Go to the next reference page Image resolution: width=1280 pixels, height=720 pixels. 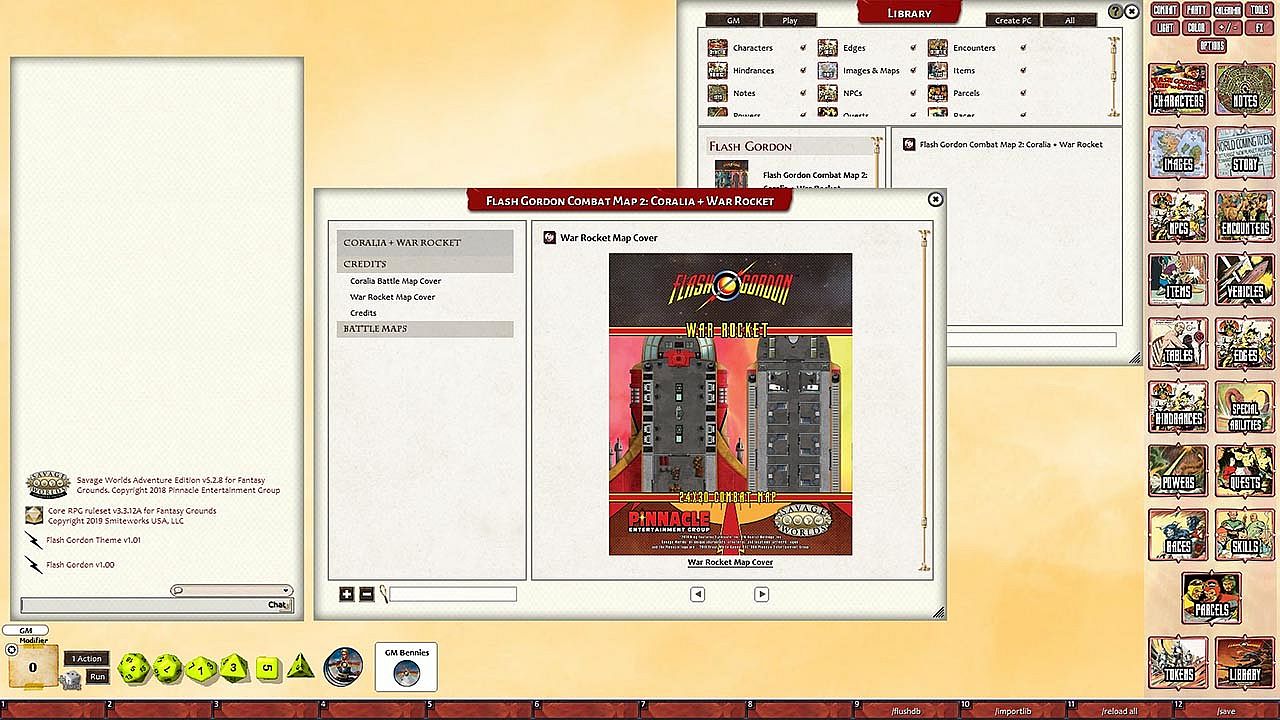pyautogui.click(x=761, y=594)
